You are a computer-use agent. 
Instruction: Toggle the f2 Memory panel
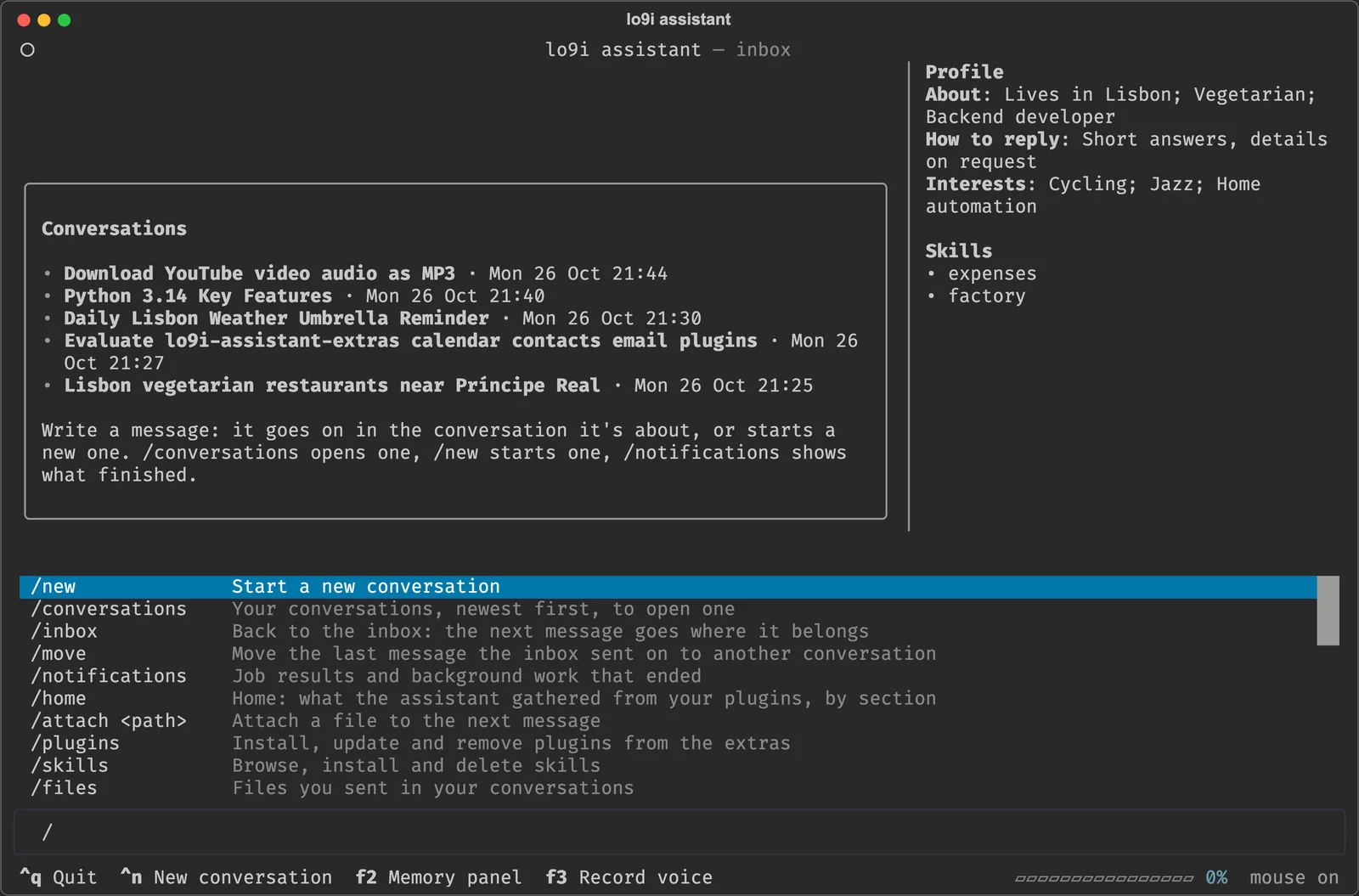(438, 877)
